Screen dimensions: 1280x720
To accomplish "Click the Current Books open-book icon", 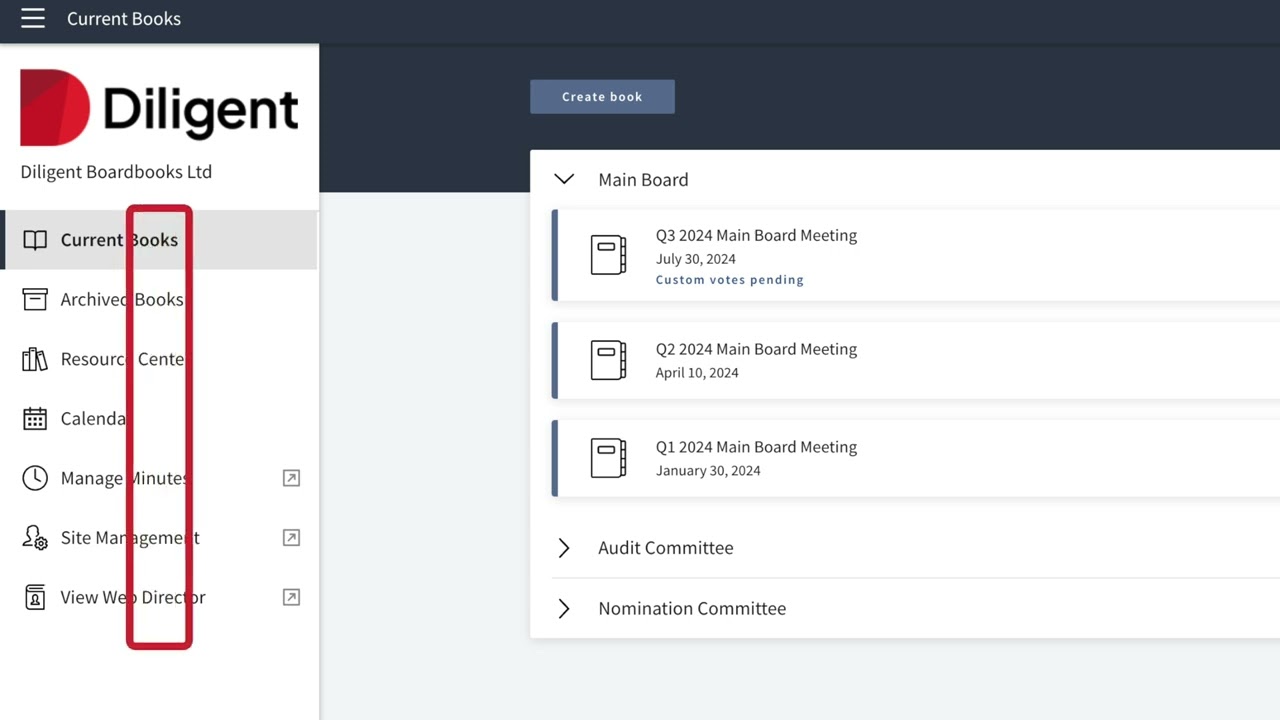I will [35, 240].
